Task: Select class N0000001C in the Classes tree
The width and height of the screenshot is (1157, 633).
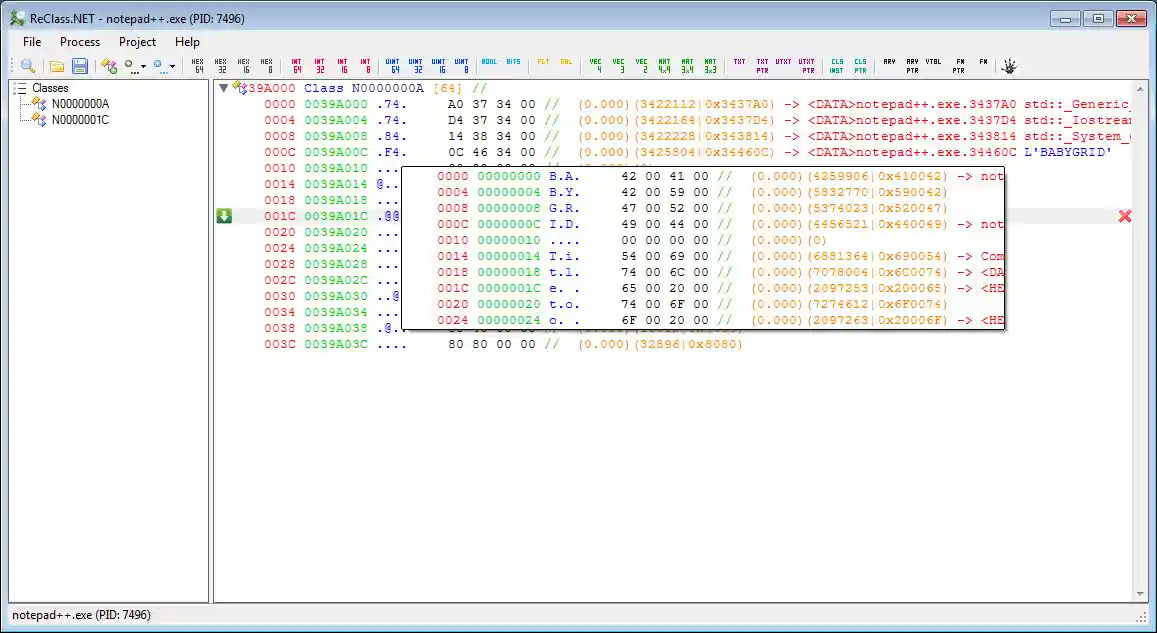Action: [80, 120]
